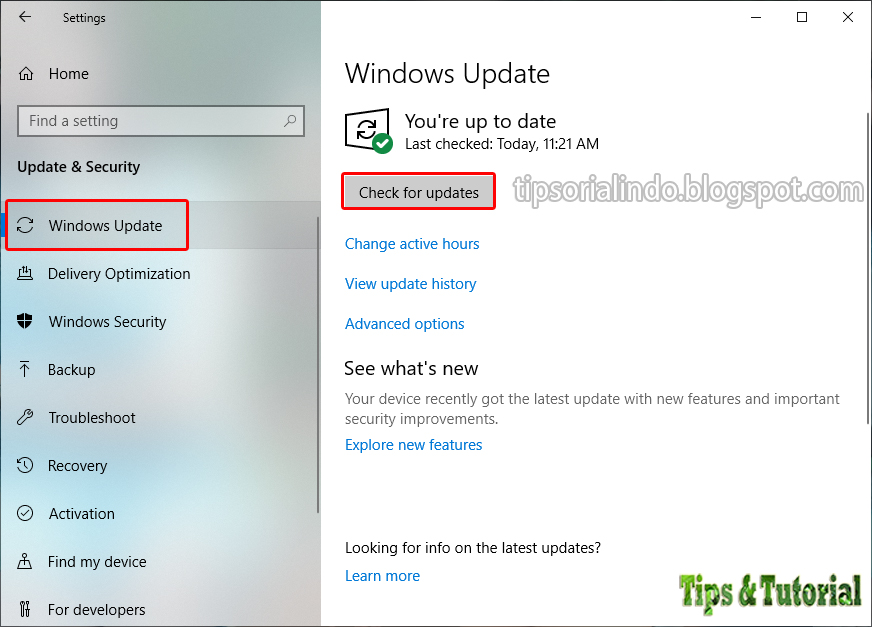Open Advanced options link

404,324
